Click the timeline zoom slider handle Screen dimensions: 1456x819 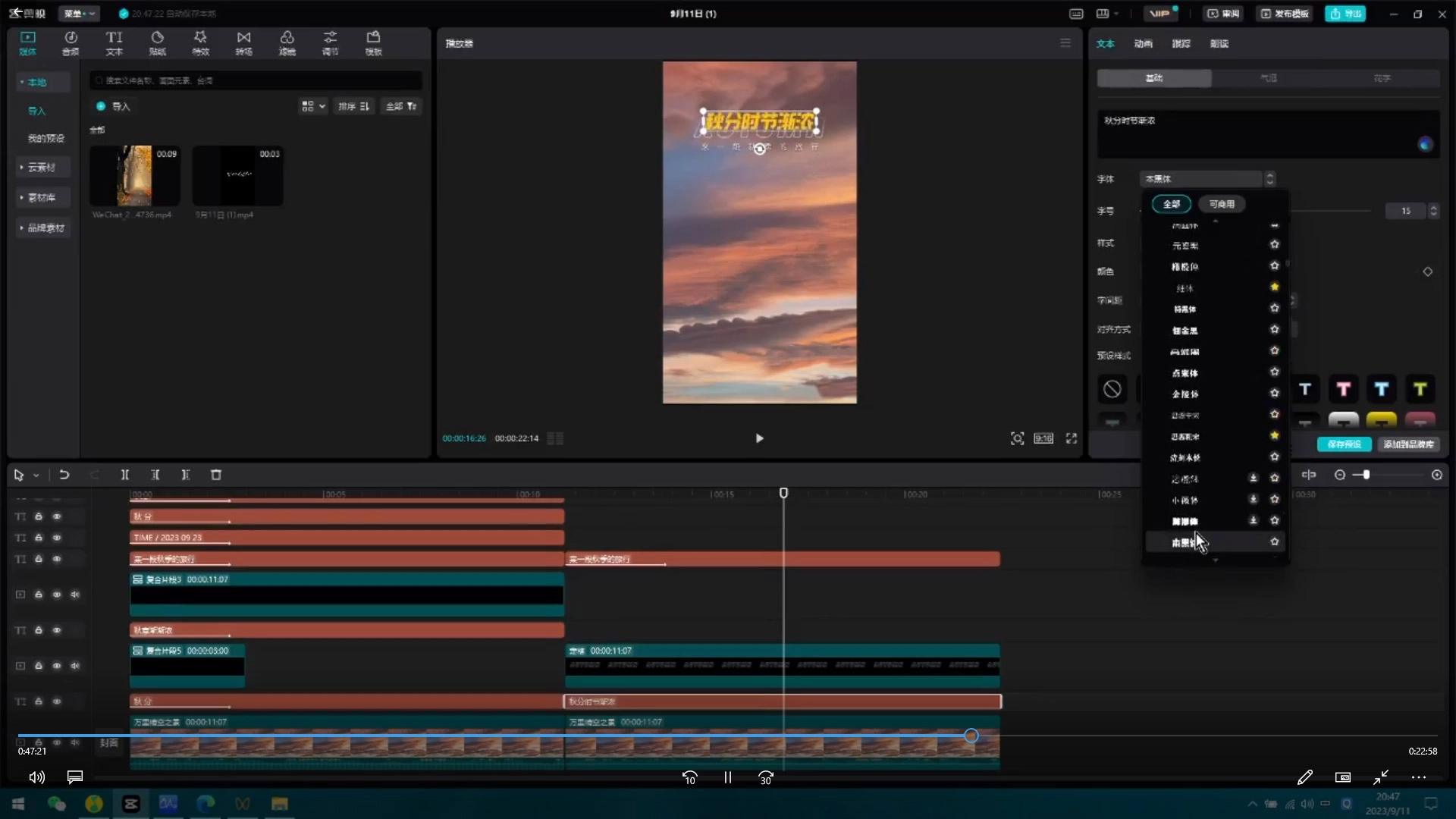[1366, 475]
